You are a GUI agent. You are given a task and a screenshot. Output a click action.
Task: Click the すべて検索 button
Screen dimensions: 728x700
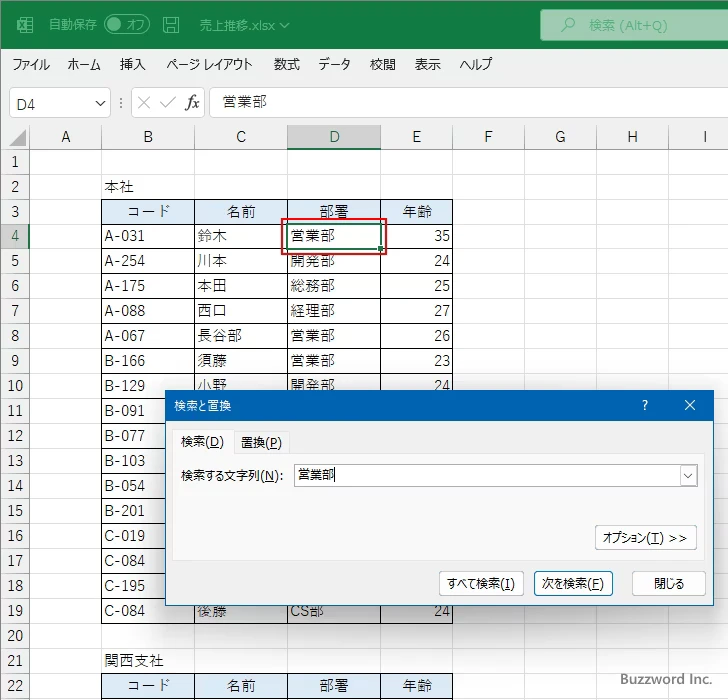(481, 584)
